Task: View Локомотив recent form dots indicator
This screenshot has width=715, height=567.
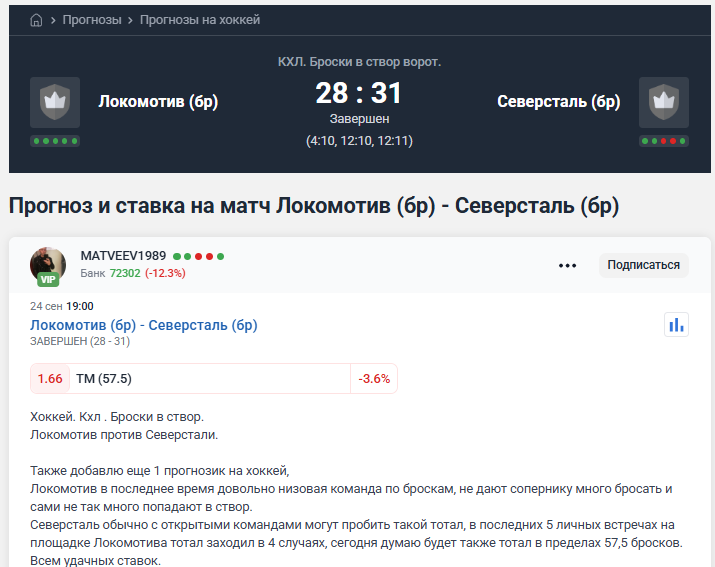Action: (55, 141)
